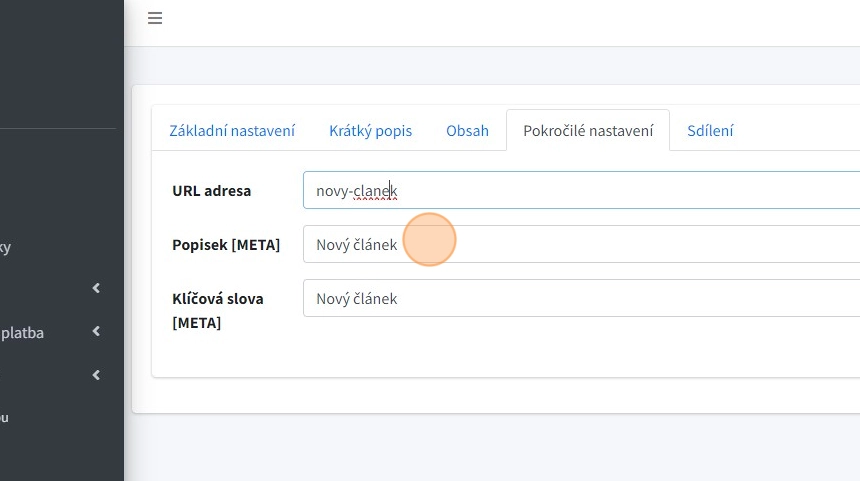Viewport: 860px width, 481px height.
Task: Go to the Sdílení tab
Action: [710, 131]
